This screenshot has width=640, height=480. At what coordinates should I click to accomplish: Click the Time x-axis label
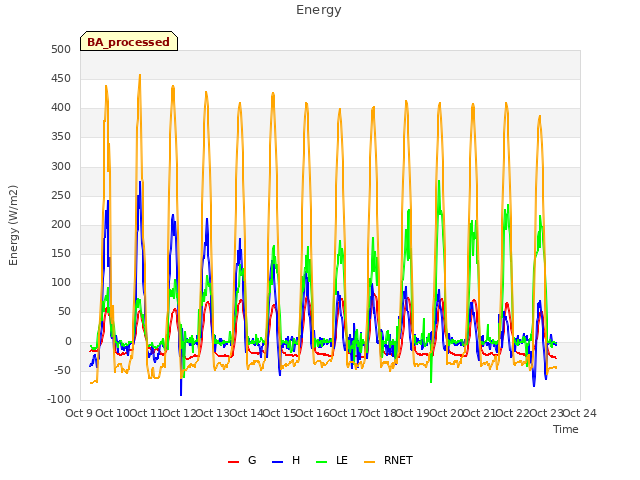tap(566, 429)
